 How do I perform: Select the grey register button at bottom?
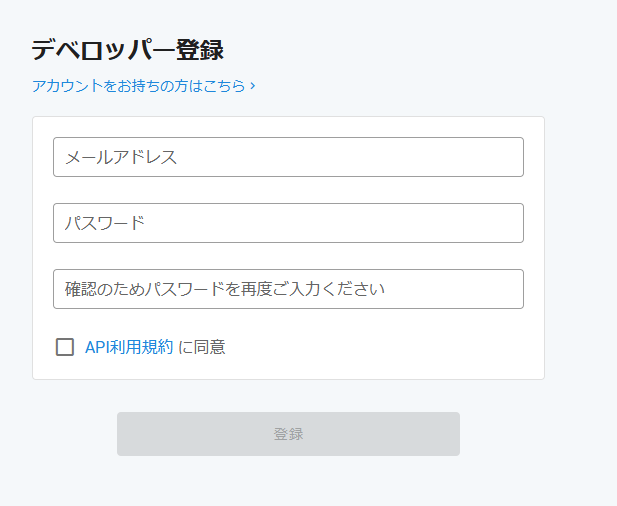tap(288, 434)
